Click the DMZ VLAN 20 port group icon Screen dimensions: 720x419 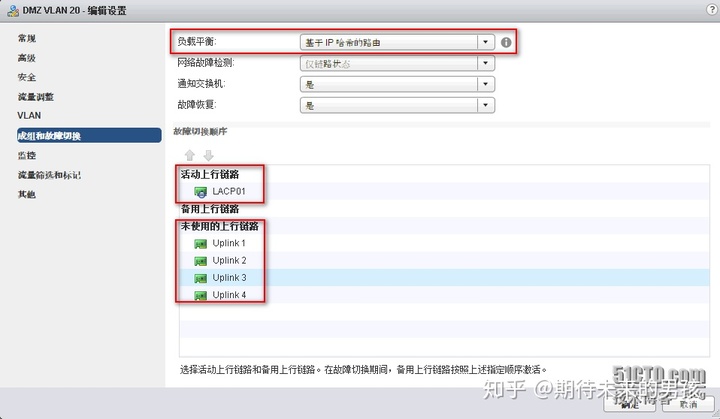pyautogui.click(x=13, y=10)
